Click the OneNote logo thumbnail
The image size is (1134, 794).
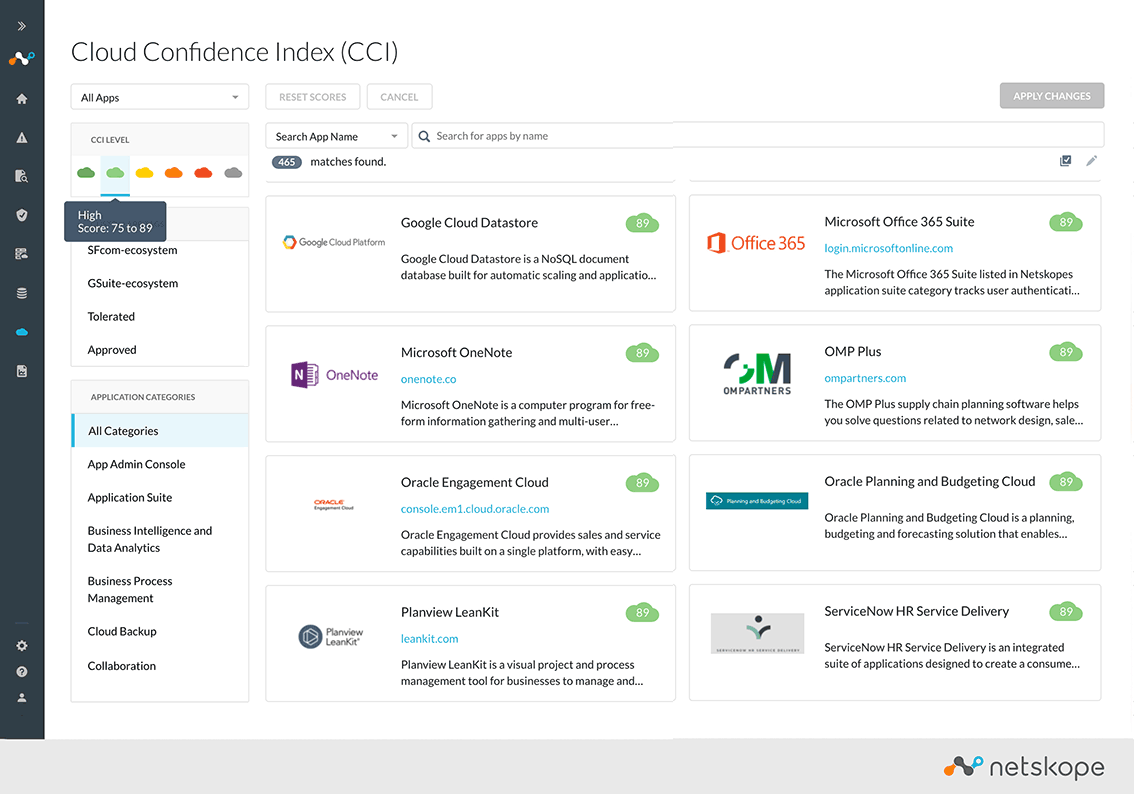pos(334,375)
